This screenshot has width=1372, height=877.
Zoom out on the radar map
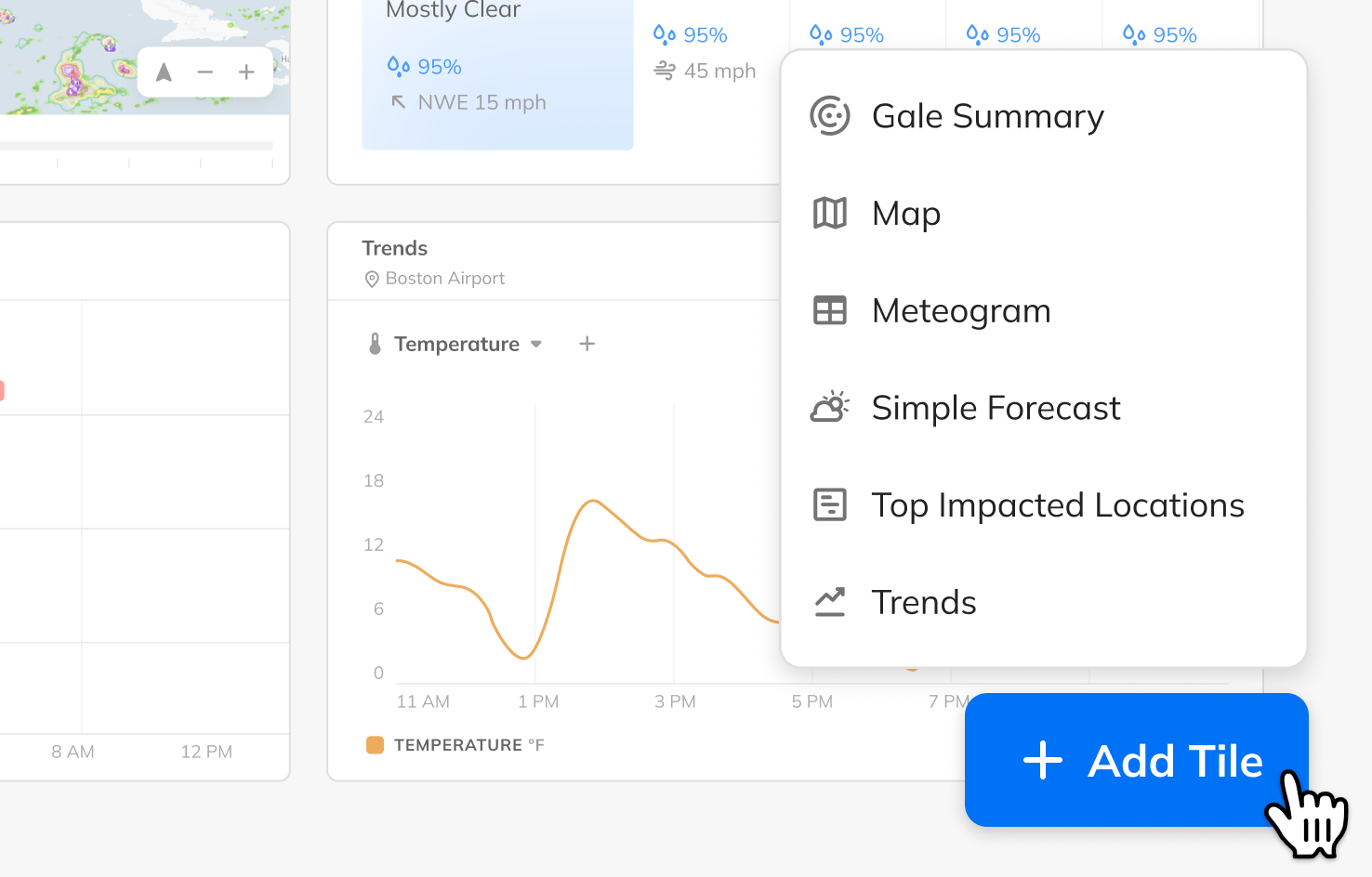pyautogui.click(x=205, y=72)
